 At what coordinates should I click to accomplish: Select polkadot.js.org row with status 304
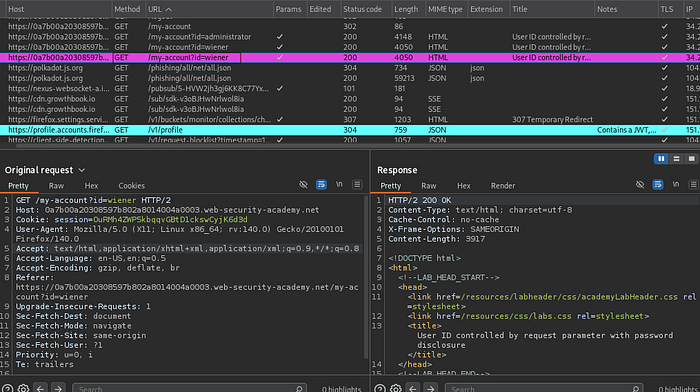pos(350,68)
